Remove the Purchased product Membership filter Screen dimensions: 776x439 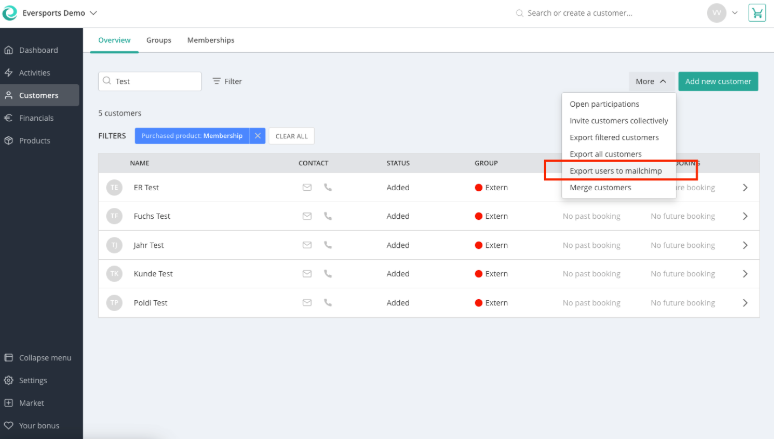[x=257, y=136]
